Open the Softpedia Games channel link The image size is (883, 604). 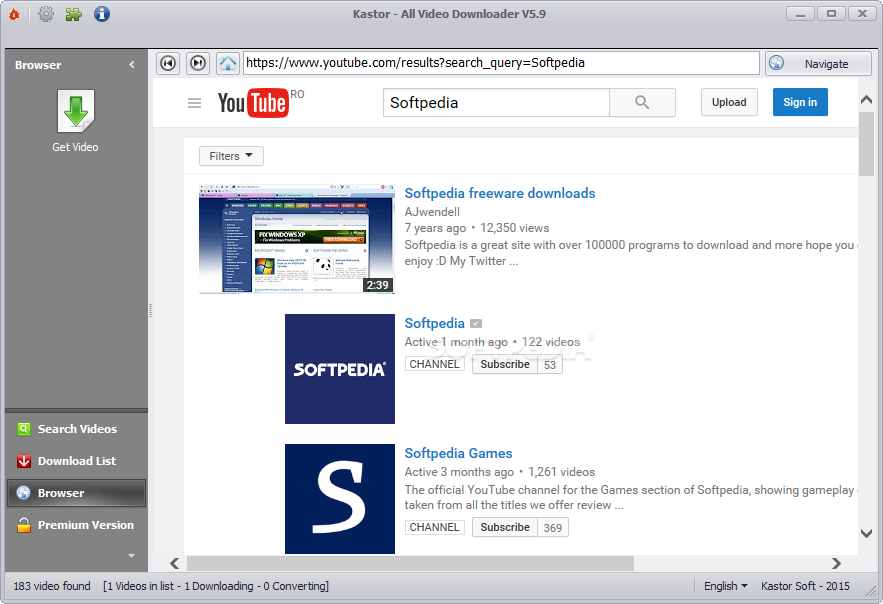click(458, 453)
